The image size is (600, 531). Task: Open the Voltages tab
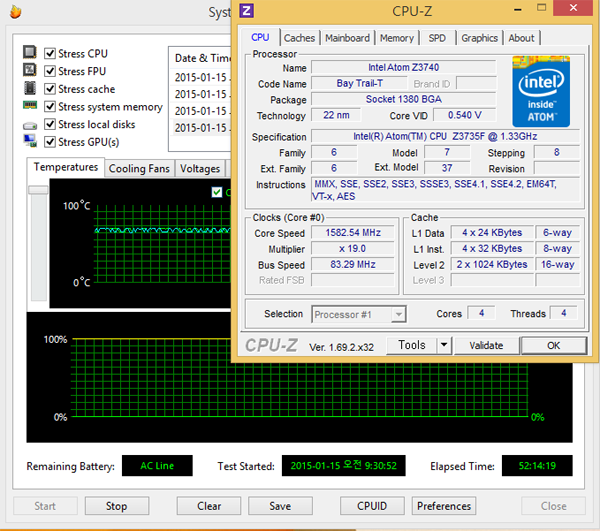tap(200, 169)
